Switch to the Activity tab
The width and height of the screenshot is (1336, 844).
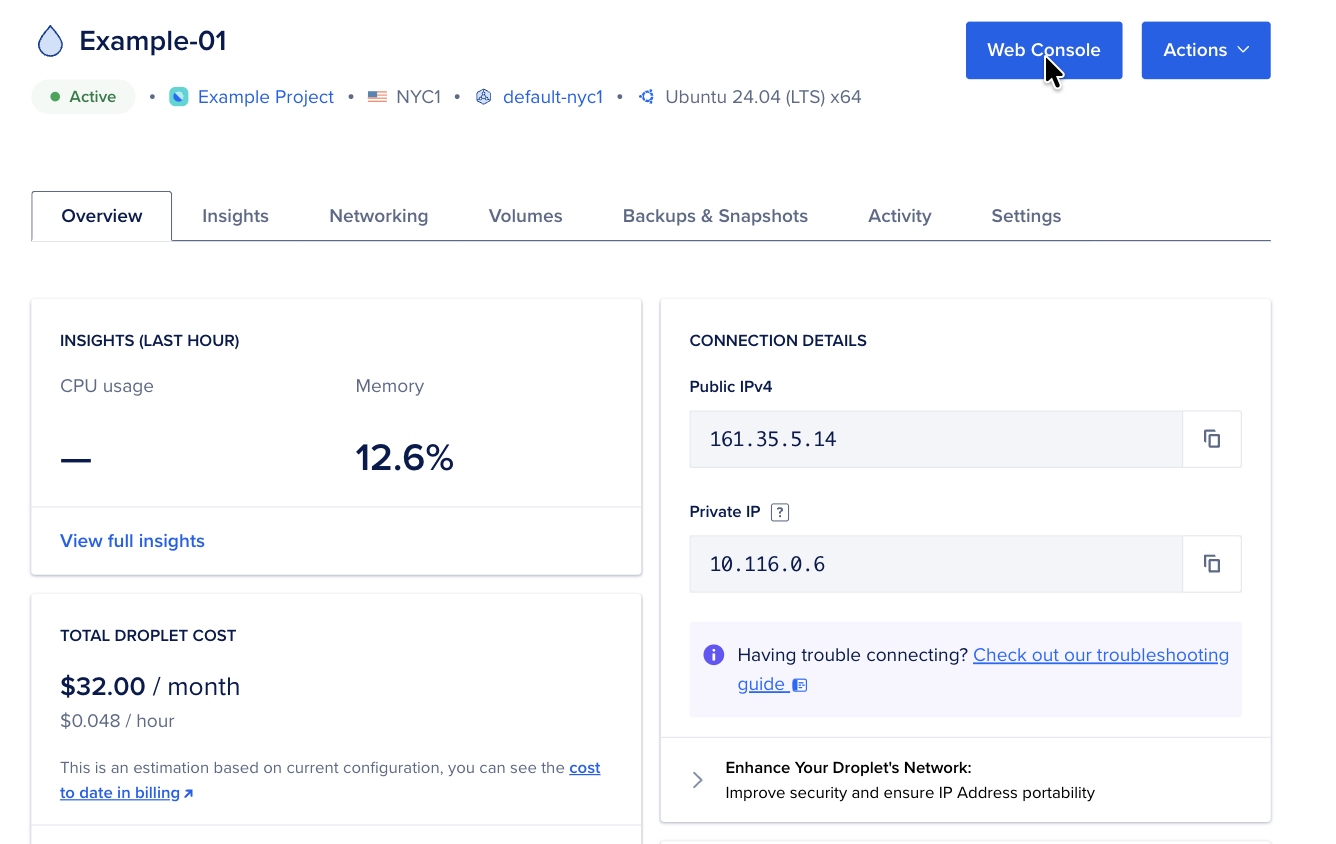tap(899, 215)
